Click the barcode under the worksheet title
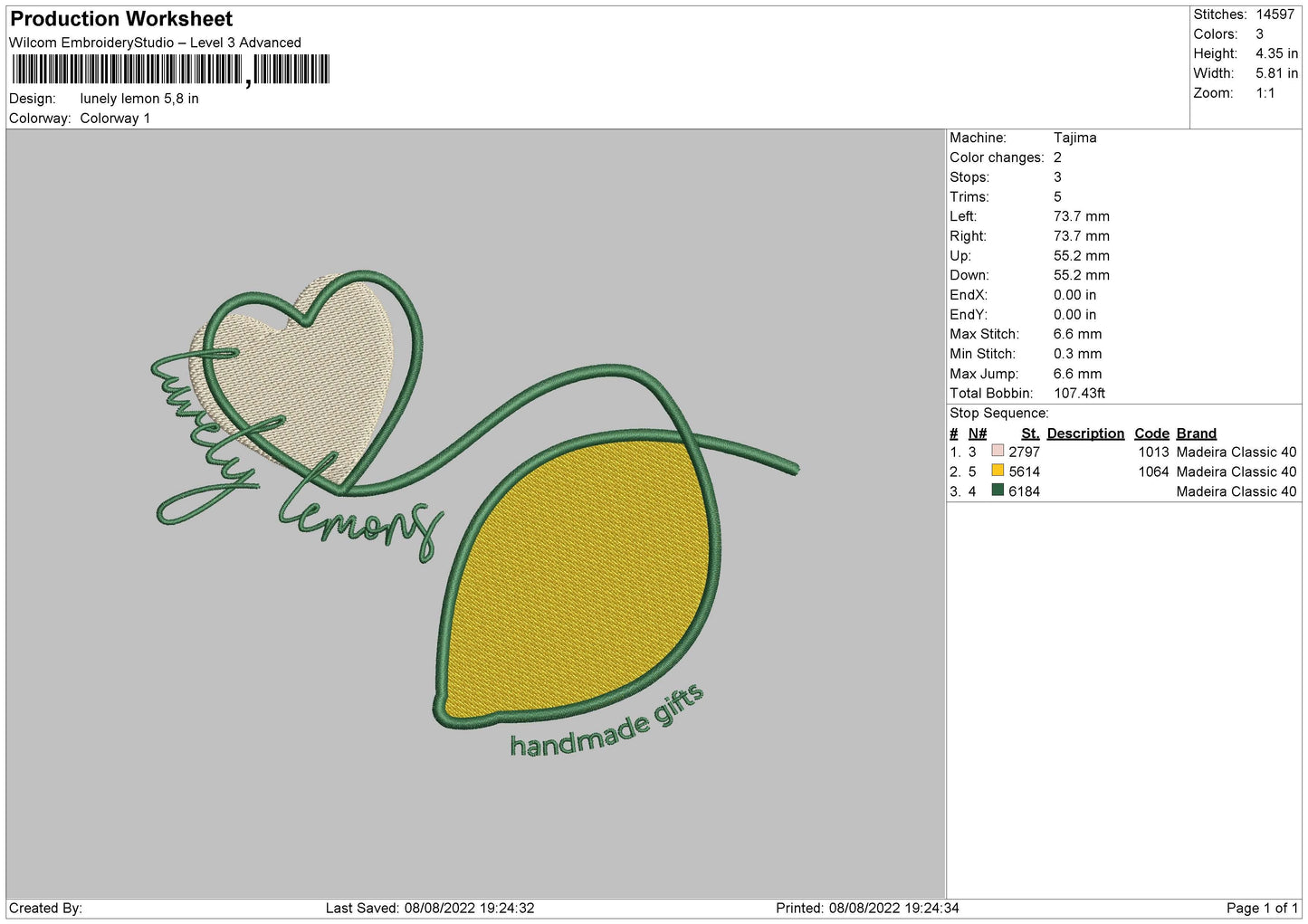Screen dimensions: 1308x924 tap(171, 70)
